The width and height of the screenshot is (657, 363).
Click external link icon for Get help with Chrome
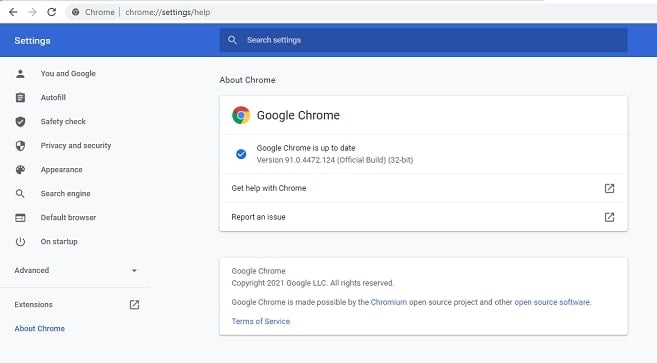click(609, 188)
